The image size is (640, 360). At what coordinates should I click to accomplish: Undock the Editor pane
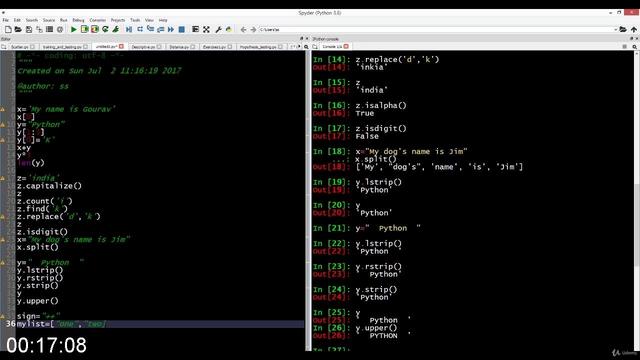[x=302, y=39]
